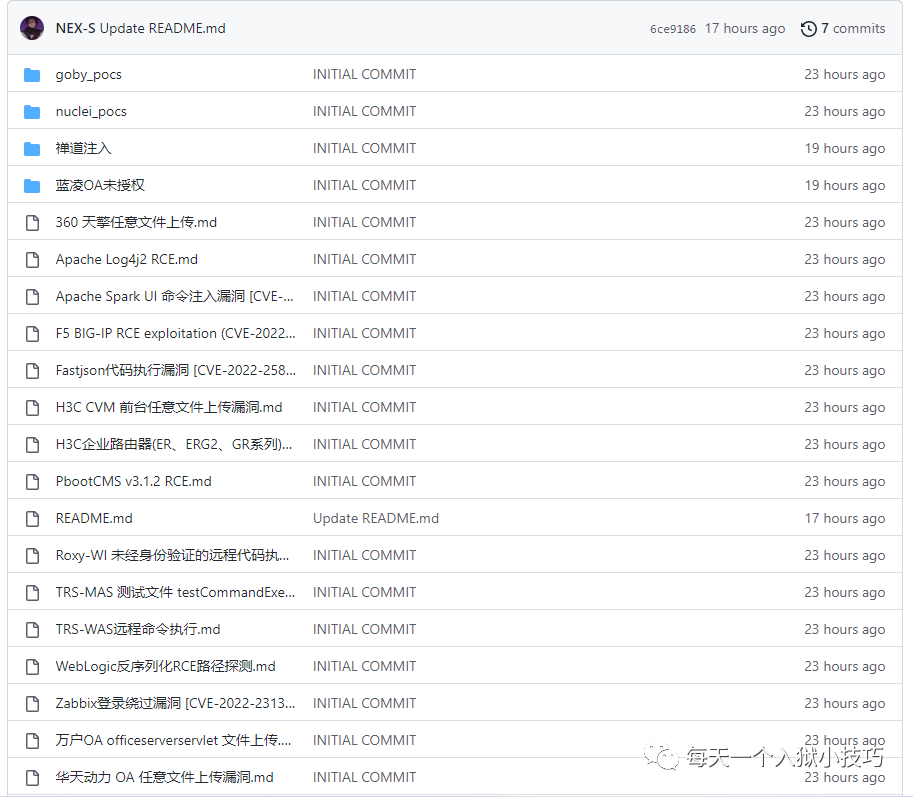Click file icon for H3C企业路由器 file
This screenshot has width=913, height=797.
click(33, 445)
